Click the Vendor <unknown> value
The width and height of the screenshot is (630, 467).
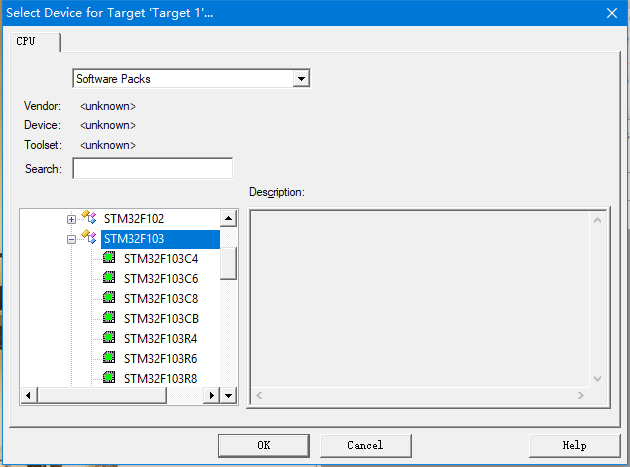pos(108,106)
